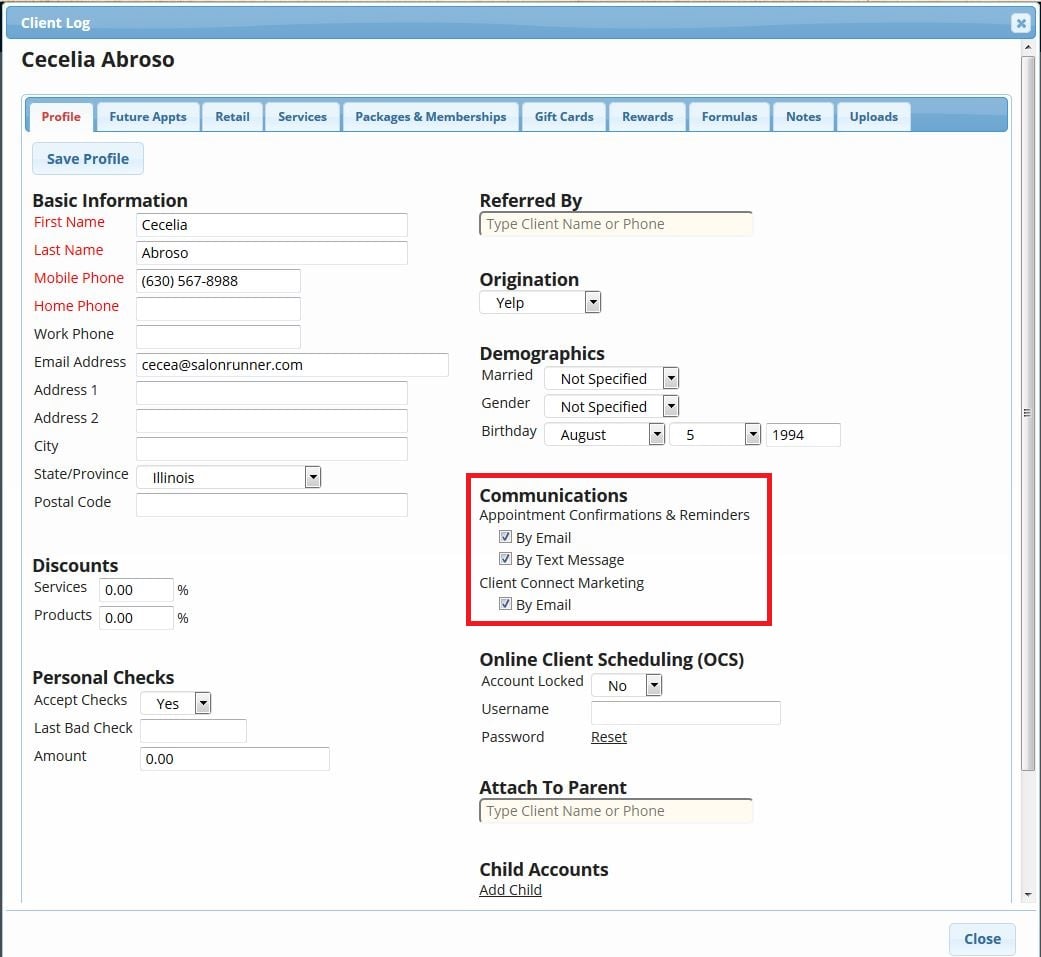Reset the OCS password
Viewport: 1041px width, 957px height.
click(608, 736)
